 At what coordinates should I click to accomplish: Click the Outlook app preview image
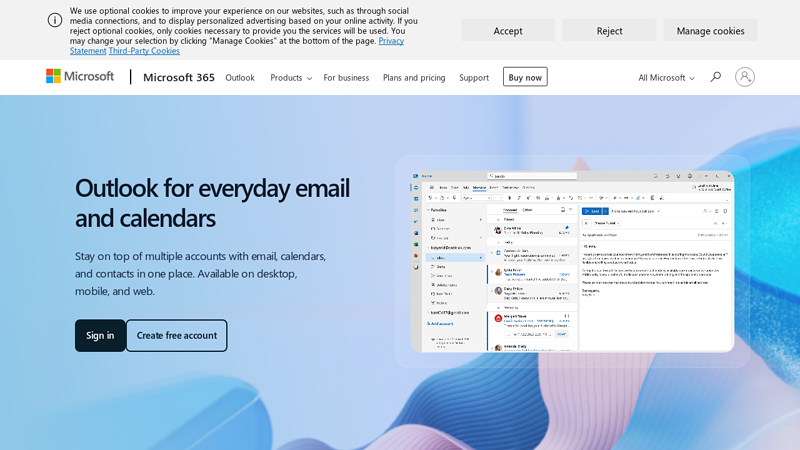pos(572,261)
